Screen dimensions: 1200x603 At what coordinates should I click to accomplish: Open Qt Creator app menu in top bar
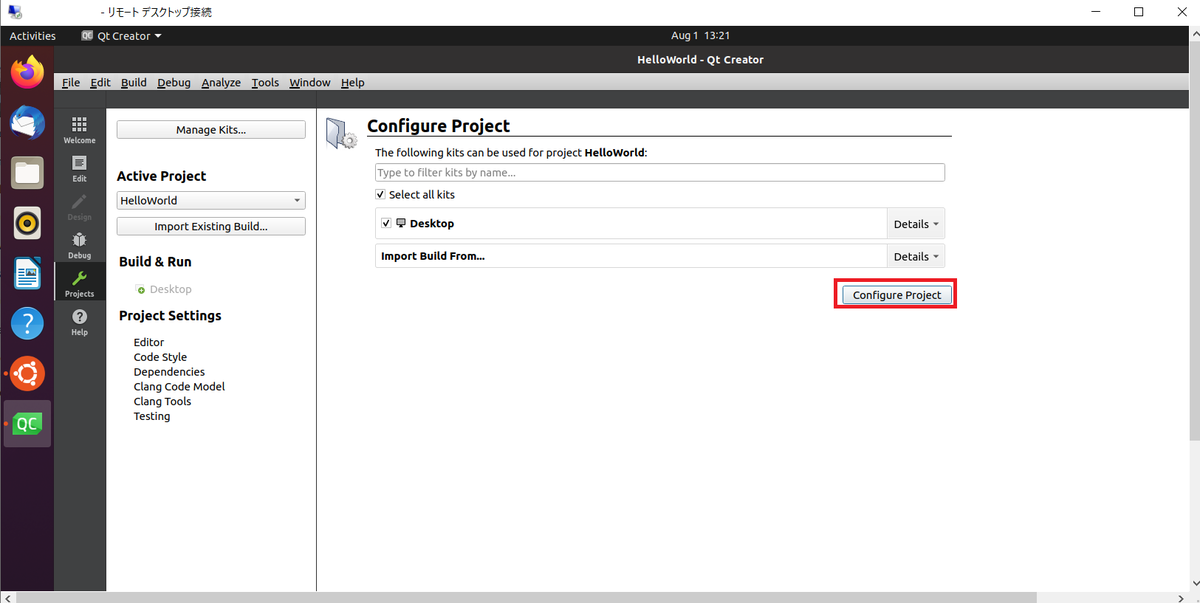pyautogui.click(x=121, y=36)
